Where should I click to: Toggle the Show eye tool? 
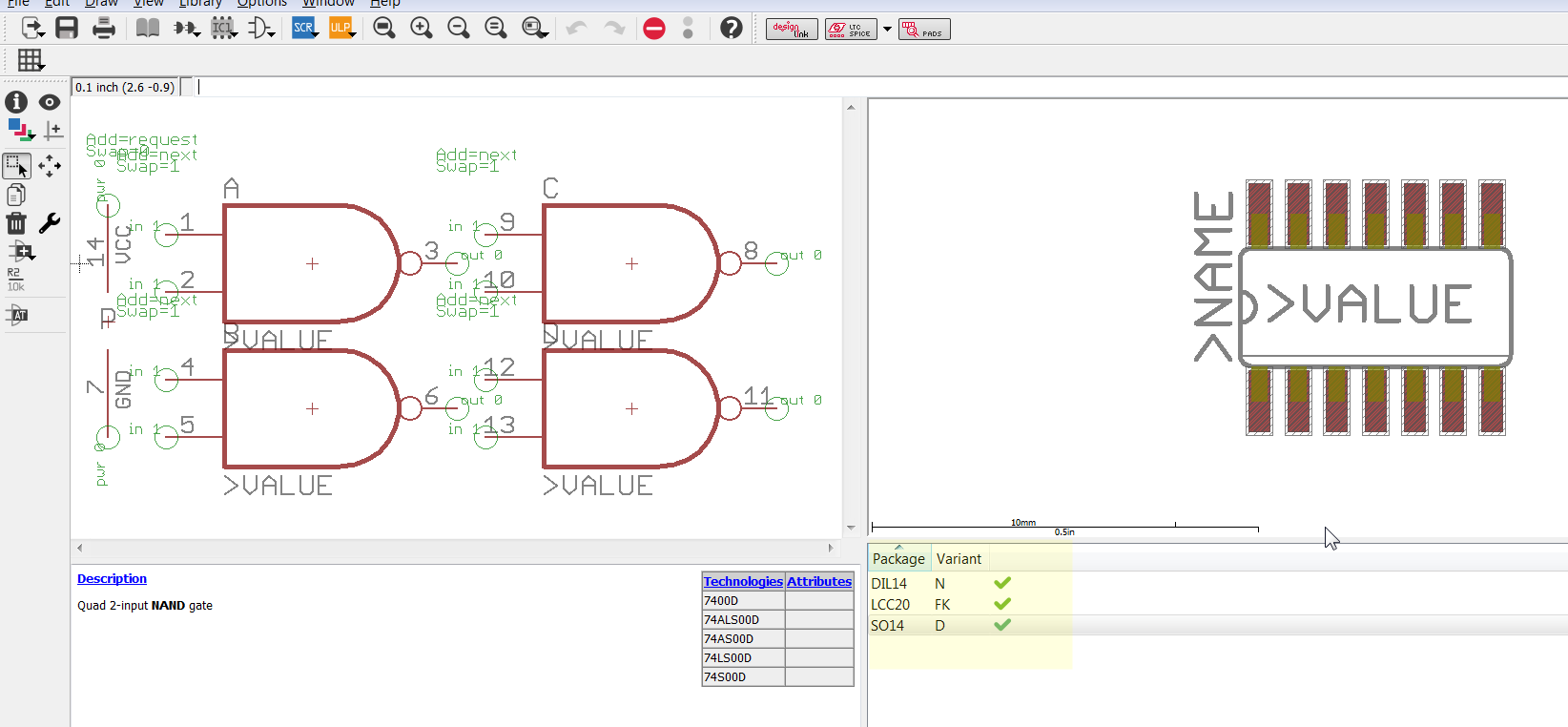[50, 102]
